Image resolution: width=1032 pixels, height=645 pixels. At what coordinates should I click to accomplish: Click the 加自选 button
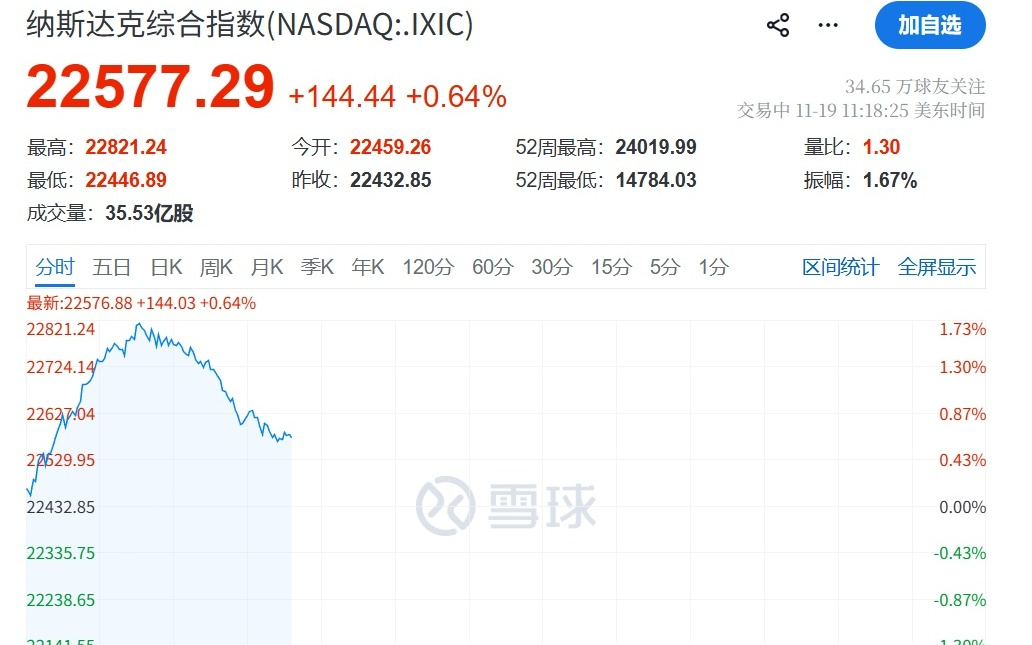(930, 25)
